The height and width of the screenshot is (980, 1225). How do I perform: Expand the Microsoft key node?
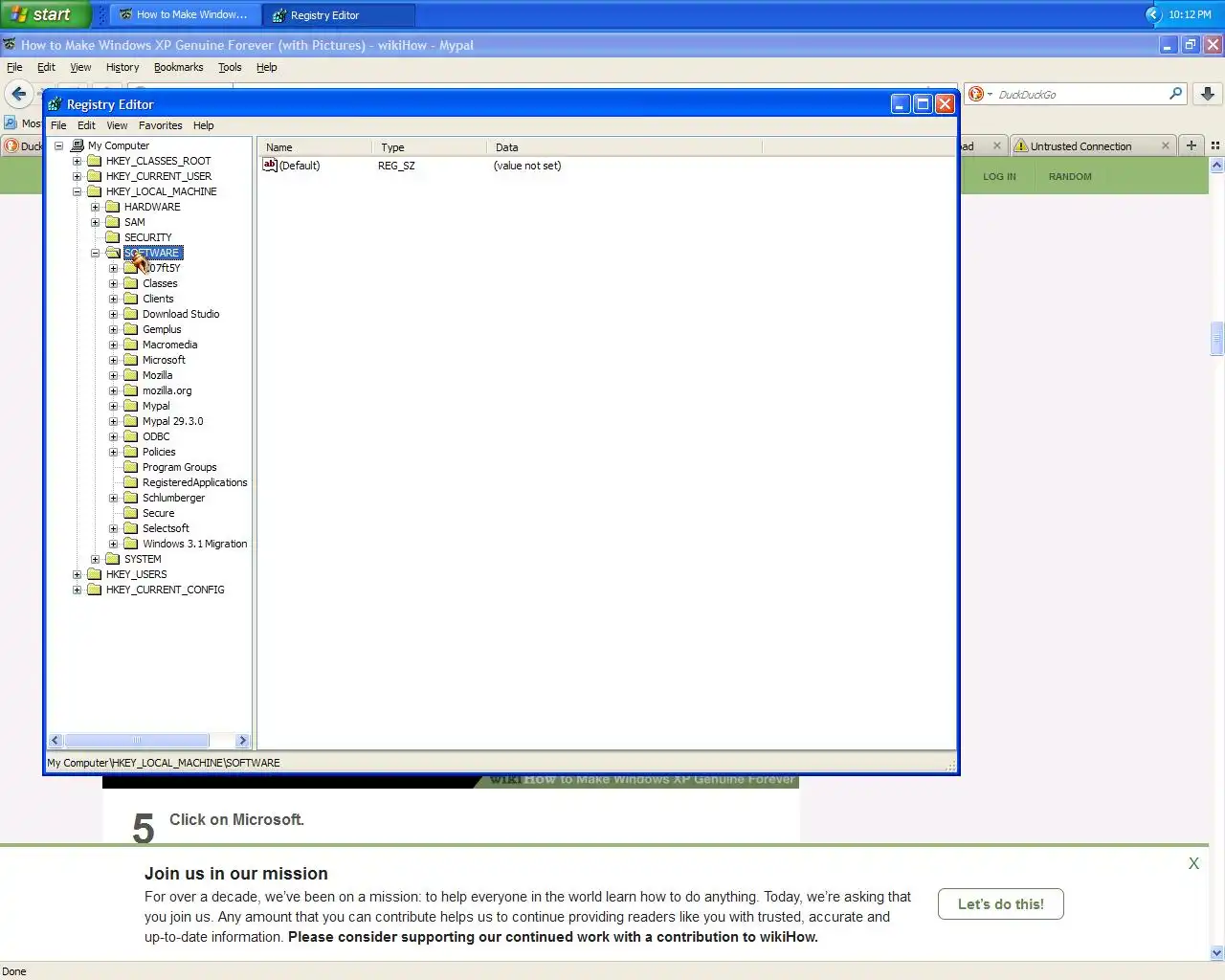(113, 360)
